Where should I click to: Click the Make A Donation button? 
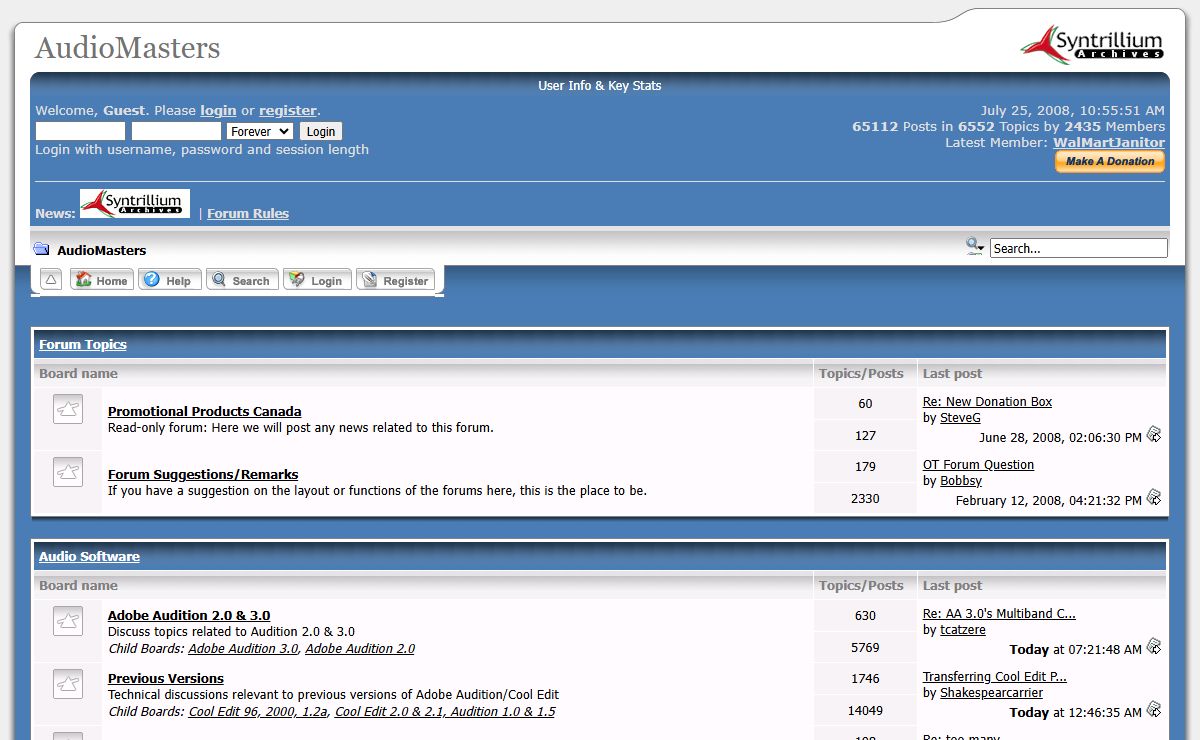(x=1110, y=161)
